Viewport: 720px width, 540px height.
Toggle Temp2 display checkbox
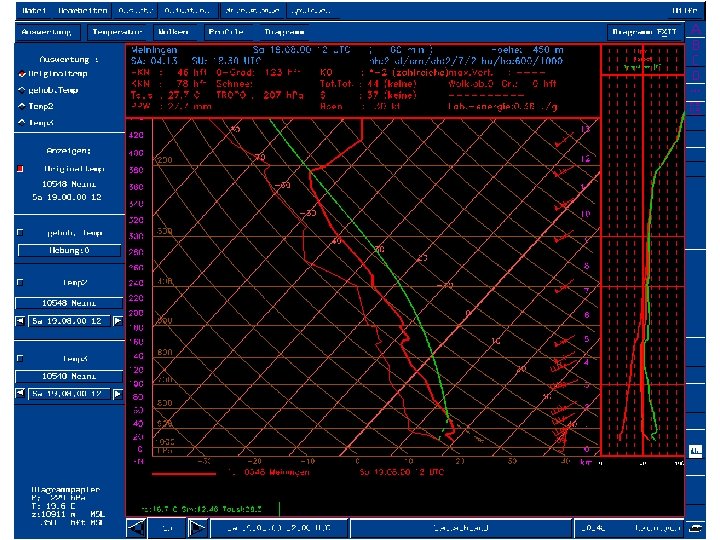[20, 282]
